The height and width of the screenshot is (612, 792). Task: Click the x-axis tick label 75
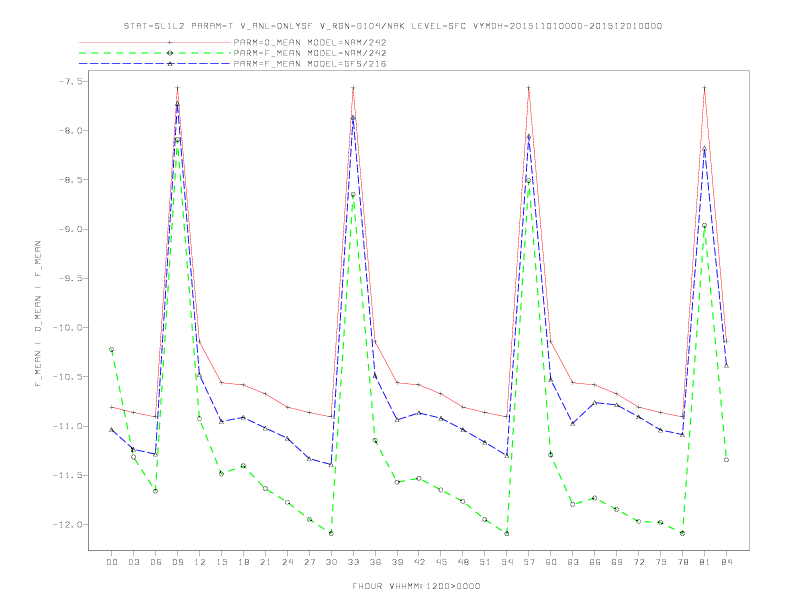pyautogui.click(x=661, y=562)
